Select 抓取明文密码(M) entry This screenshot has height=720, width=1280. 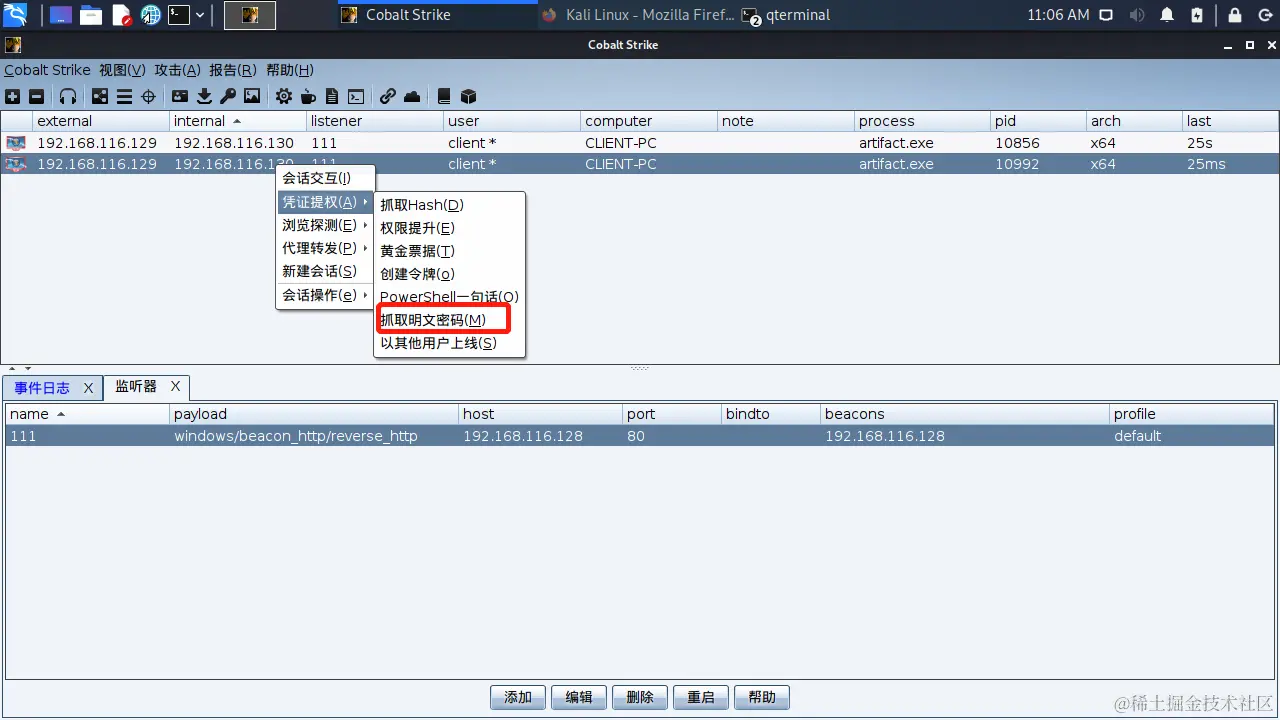pyautogui.click(x=450, y=320)
